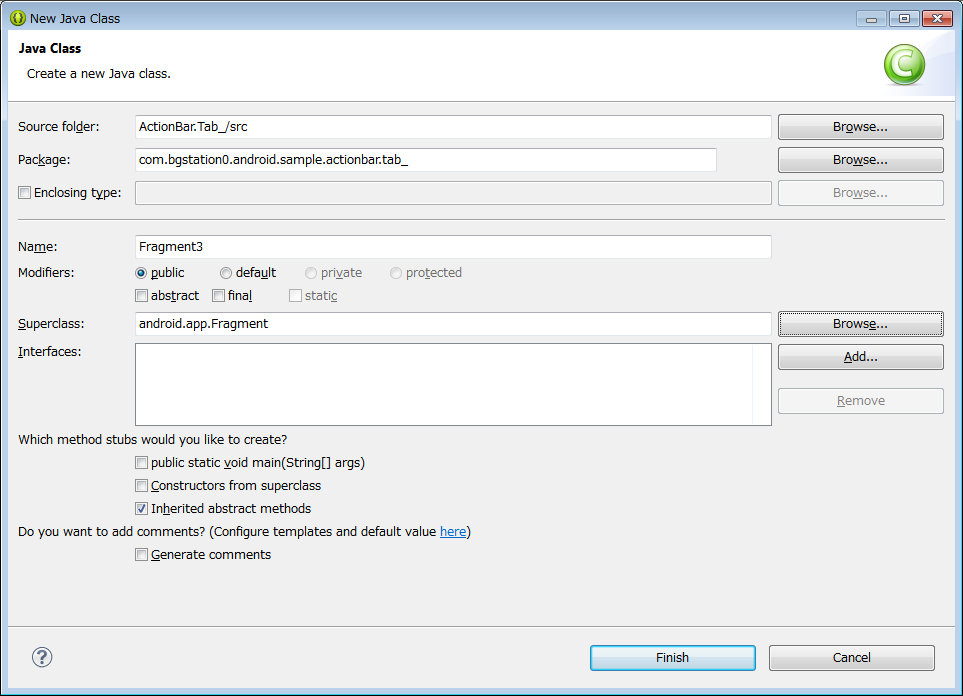Image resolution: width=963 pixels, height=696 pixels.
Task: Click the green Java class wizard icon
Action: click(x=904, y=65)
